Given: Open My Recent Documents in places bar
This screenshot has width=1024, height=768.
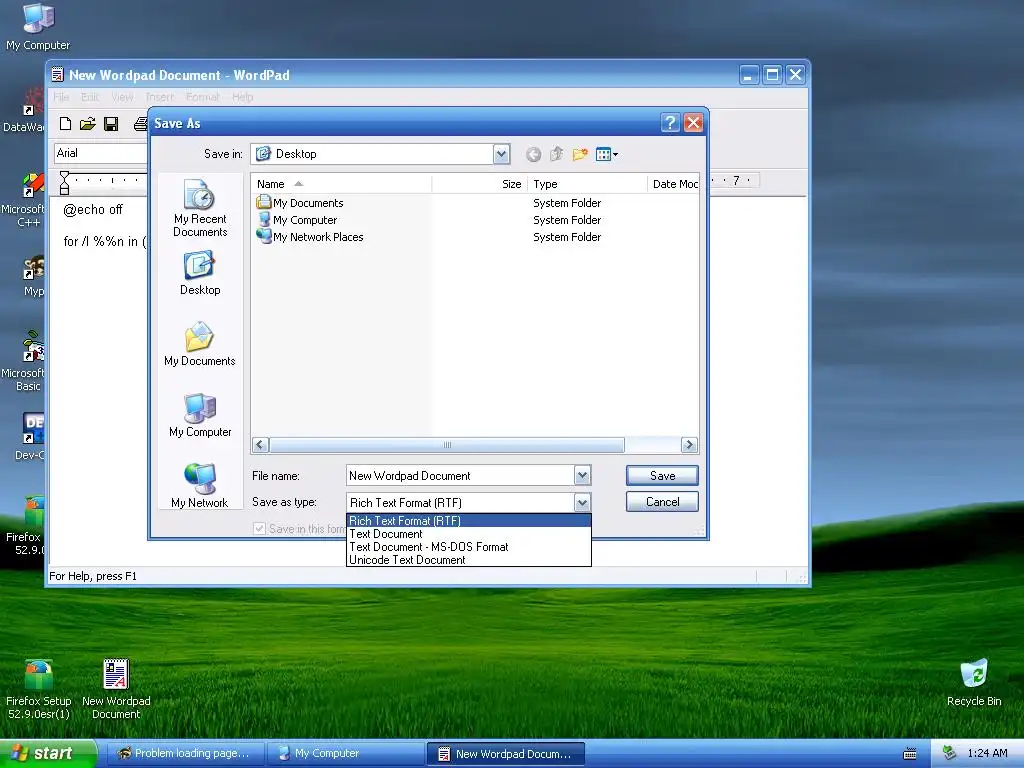Looking at the screenshot, I should (x=200, y=208).
